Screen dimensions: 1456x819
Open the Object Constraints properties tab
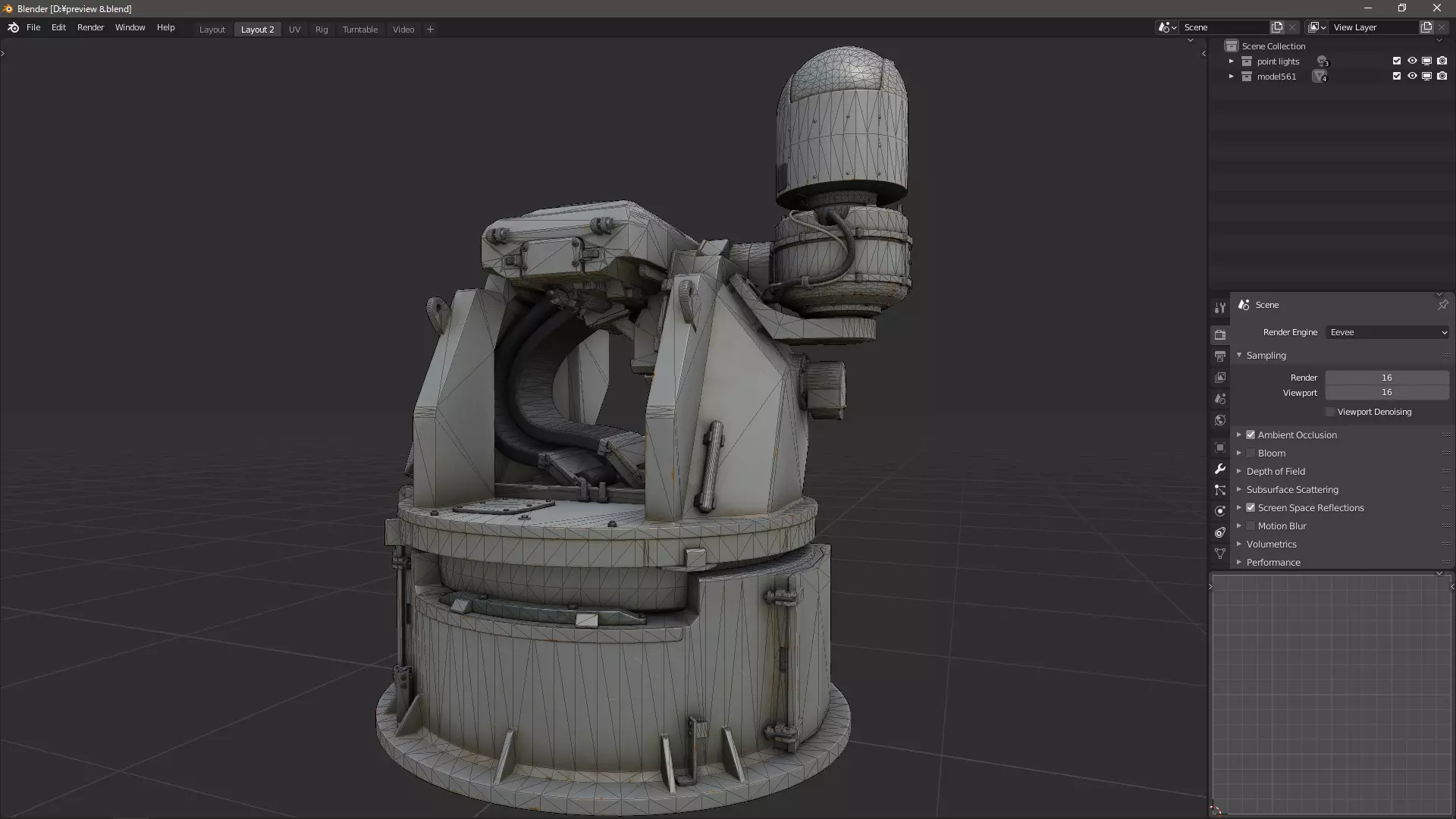[x=1219, y=532]
